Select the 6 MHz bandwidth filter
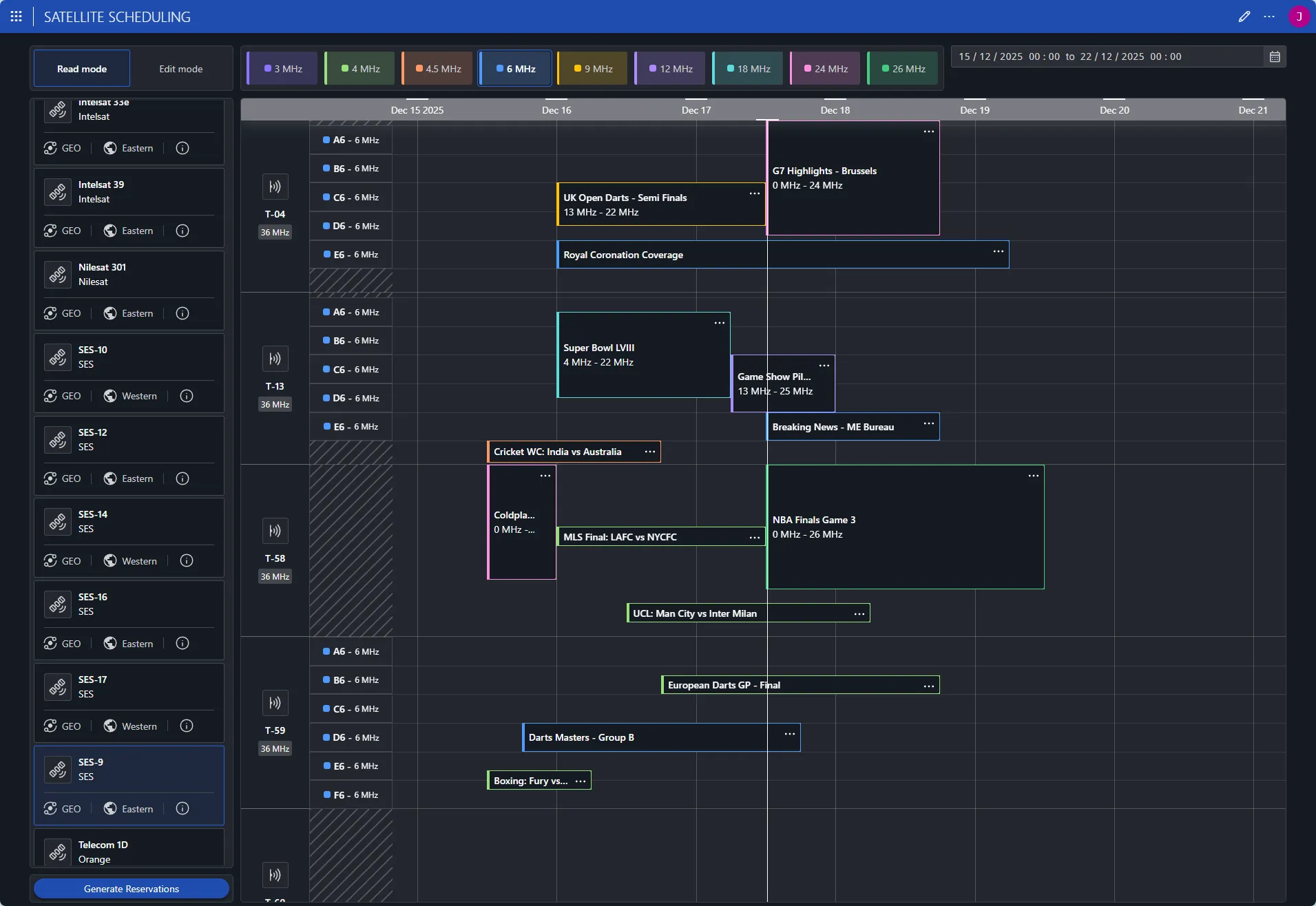The image size is (1316, 906). (x=516, y=68)
